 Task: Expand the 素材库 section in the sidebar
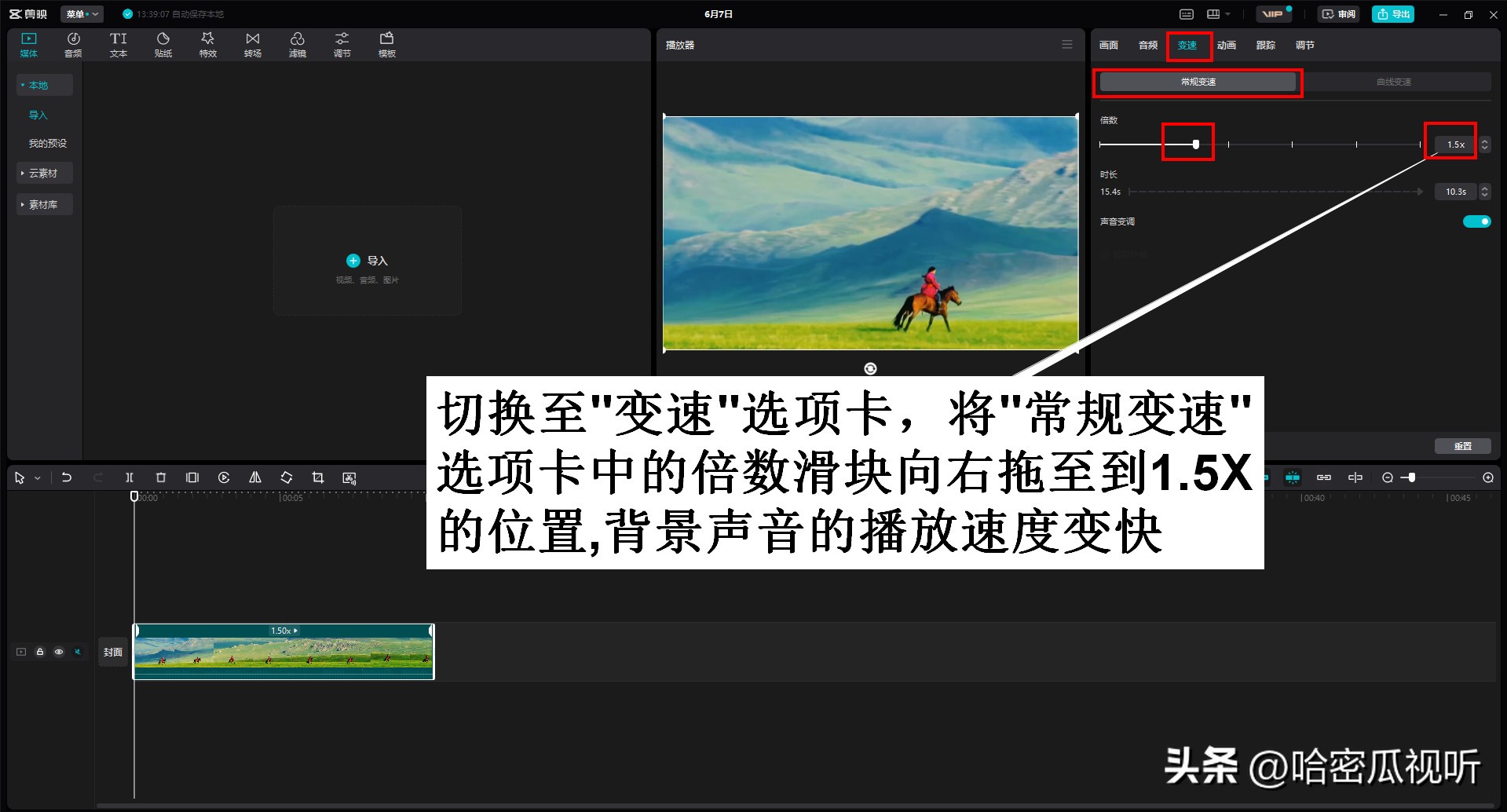click(x=44, y=203)
